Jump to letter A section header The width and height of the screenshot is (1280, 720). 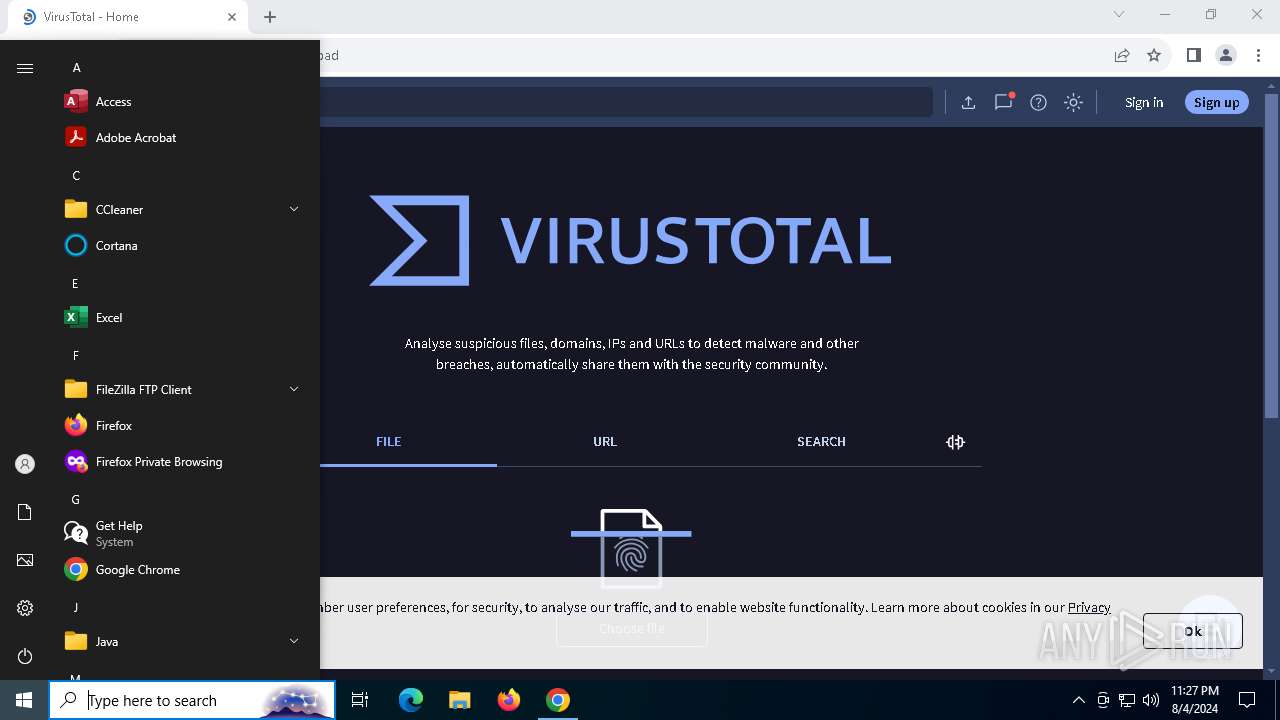point(76,68)
